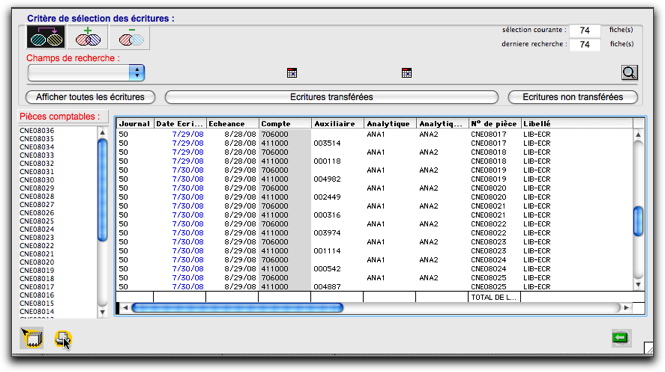Select CNE08032 in the pieces list
Screen dimensions: 665x372
[37, 163]
